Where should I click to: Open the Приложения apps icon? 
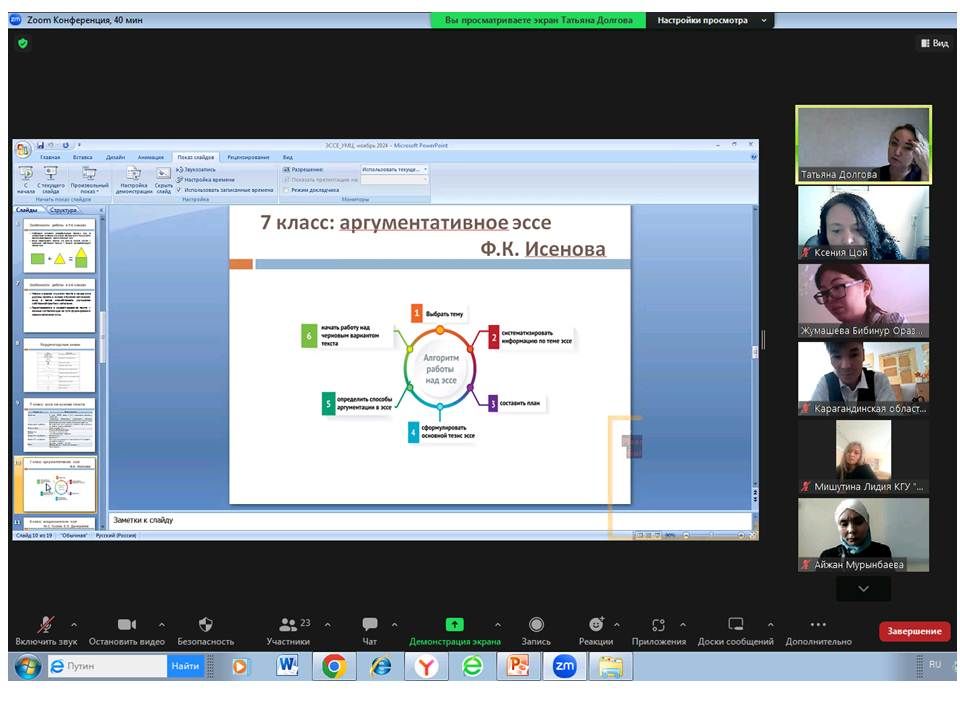(658, 625)
